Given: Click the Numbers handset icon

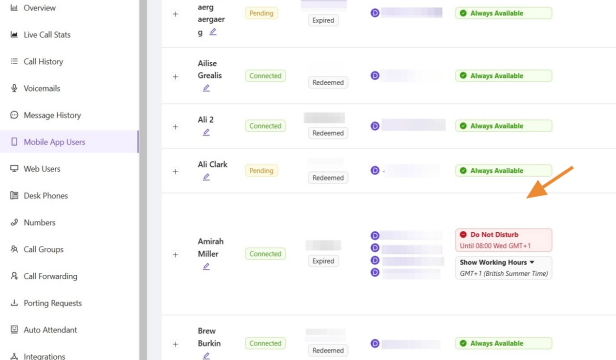Looking at the screenshot, I should pos(14,222).
